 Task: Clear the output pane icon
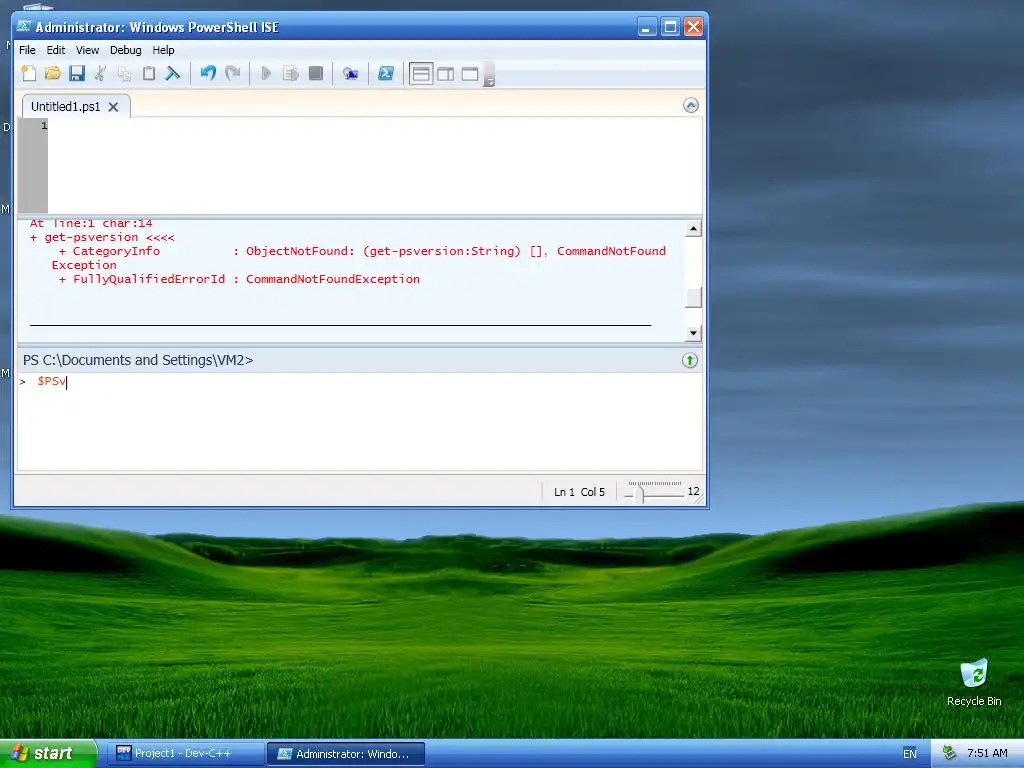pyautogui.click(x=172, y=73)
